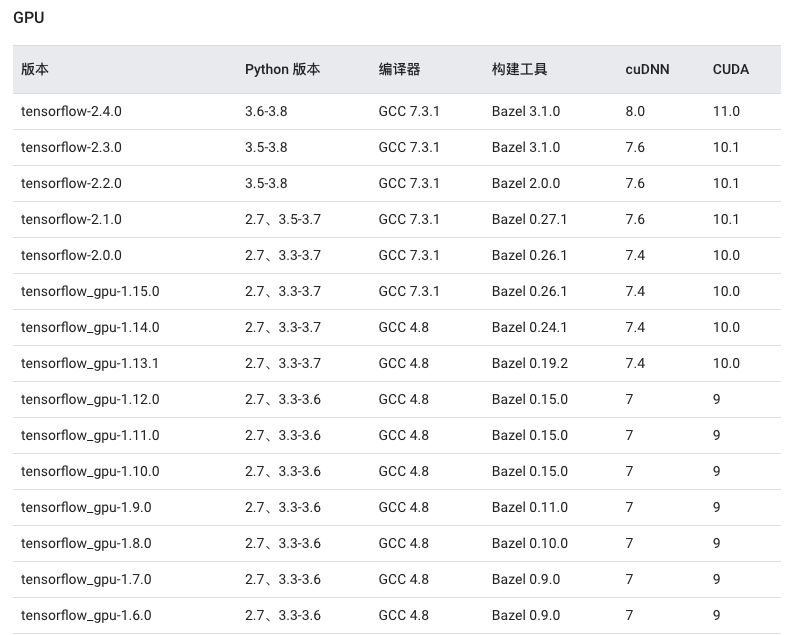Click cuDNN 7.4 in tensorflow-2.0.0 row
Image resolution: width=802 pixels, height=635 pixels.
click(635, 255)
